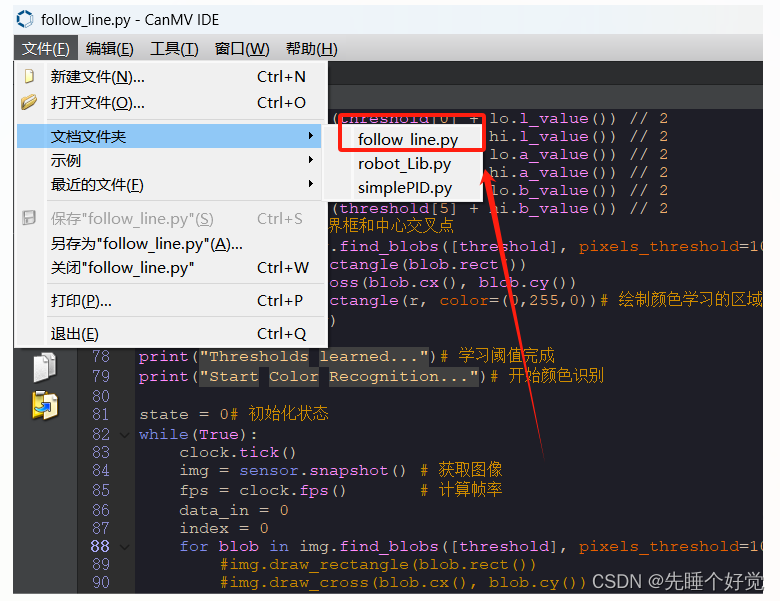Click the "Start Color Recognition..." string
The height and width of the screenshot is (601, 780).
[339, 377]
